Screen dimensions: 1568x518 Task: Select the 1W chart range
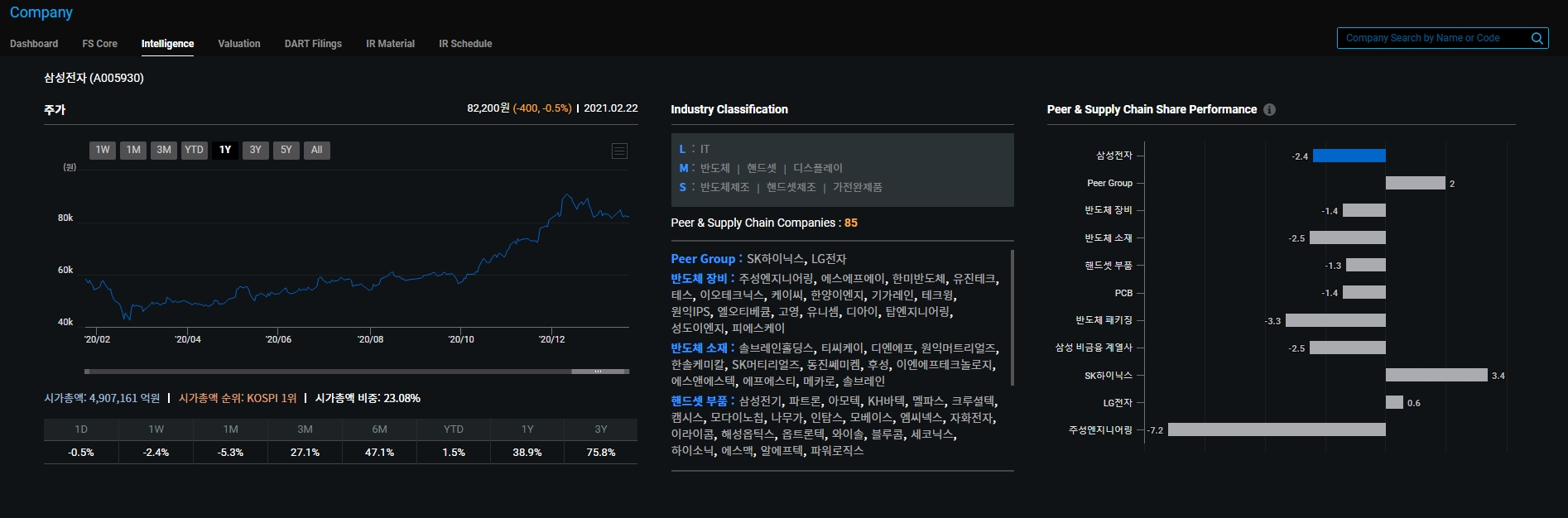(x=103, y=150)
